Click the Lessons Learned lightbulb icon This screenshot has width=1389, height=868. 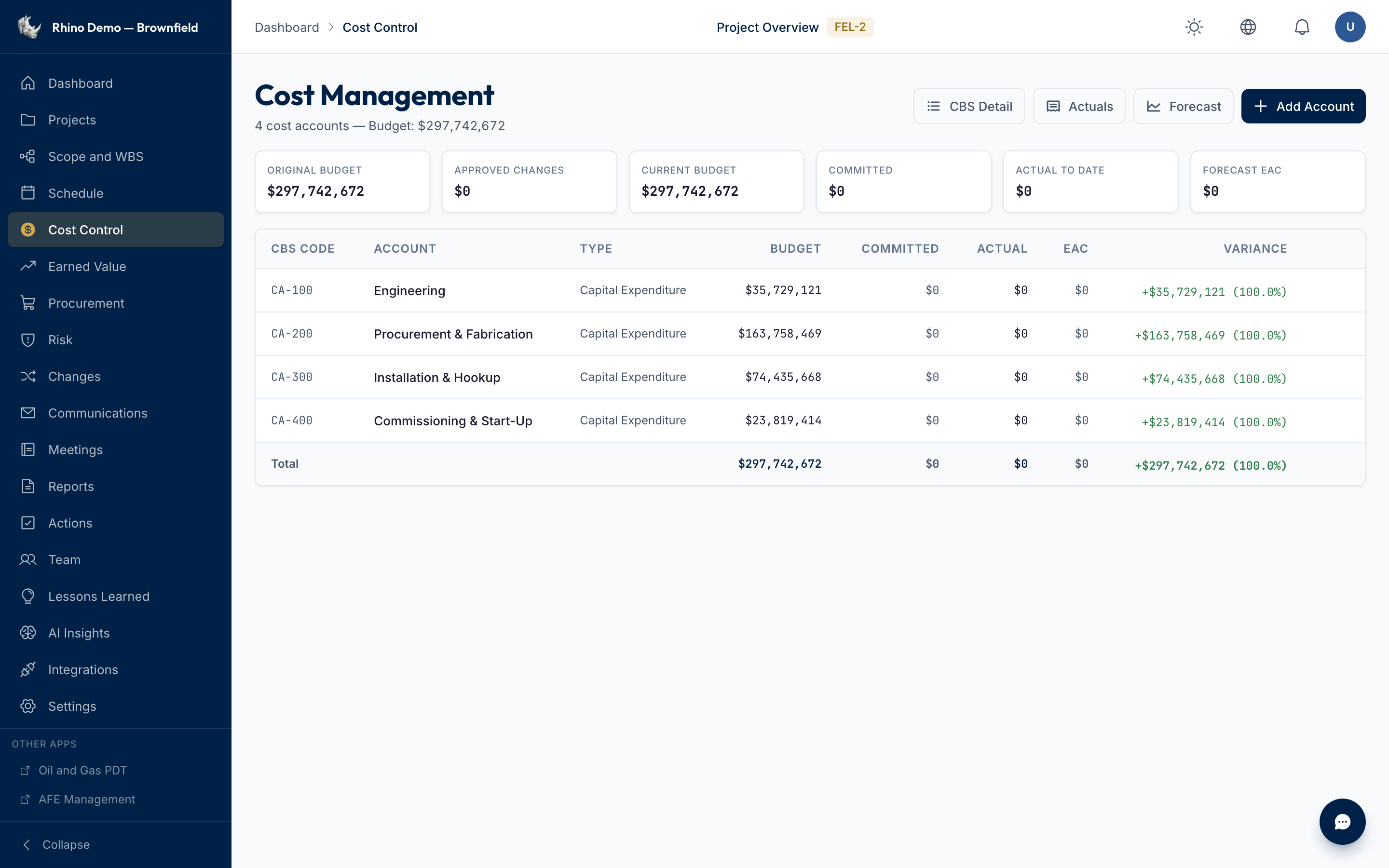27,596
